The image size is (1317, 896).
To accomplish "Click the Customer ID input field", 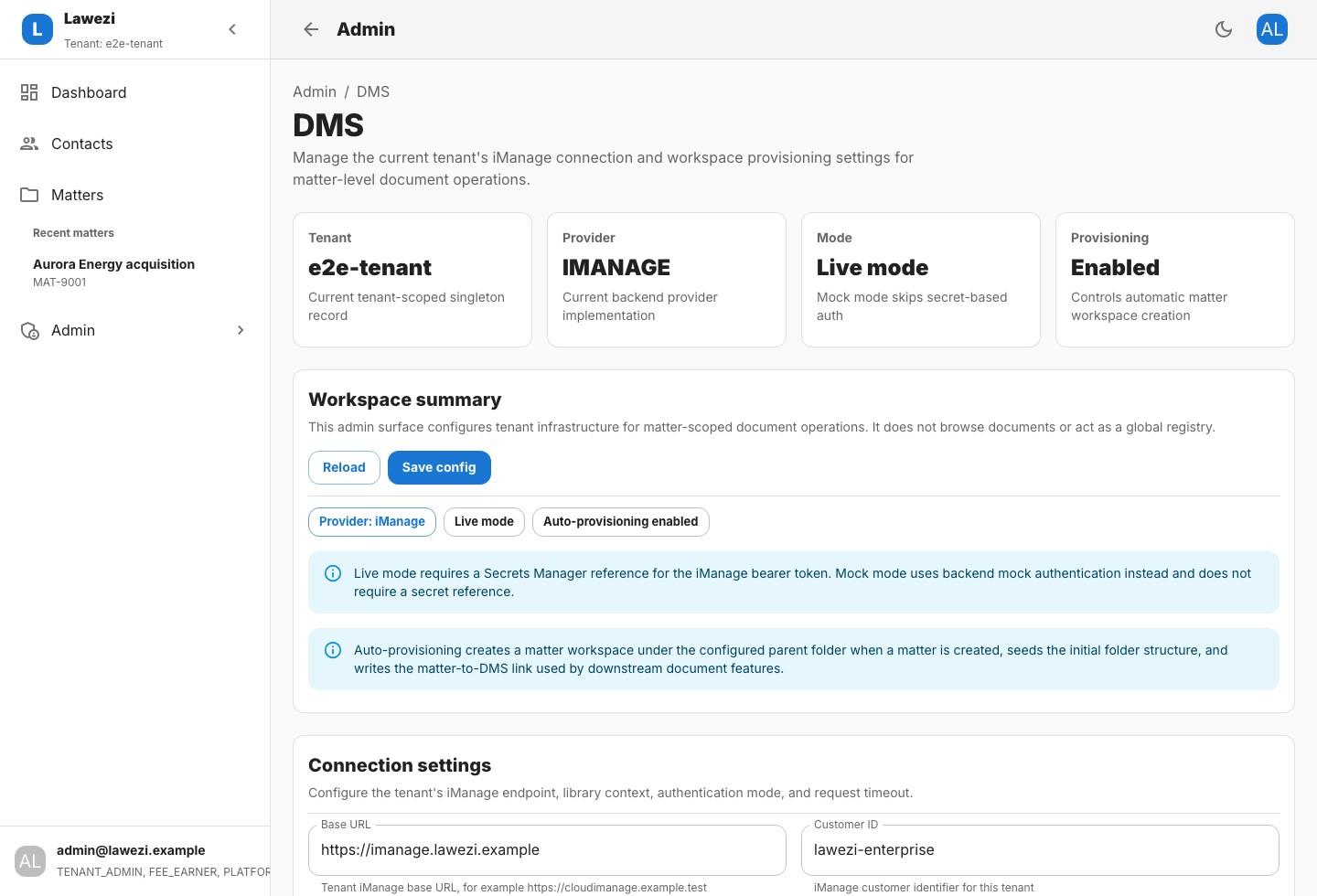I will (1040, 849).
